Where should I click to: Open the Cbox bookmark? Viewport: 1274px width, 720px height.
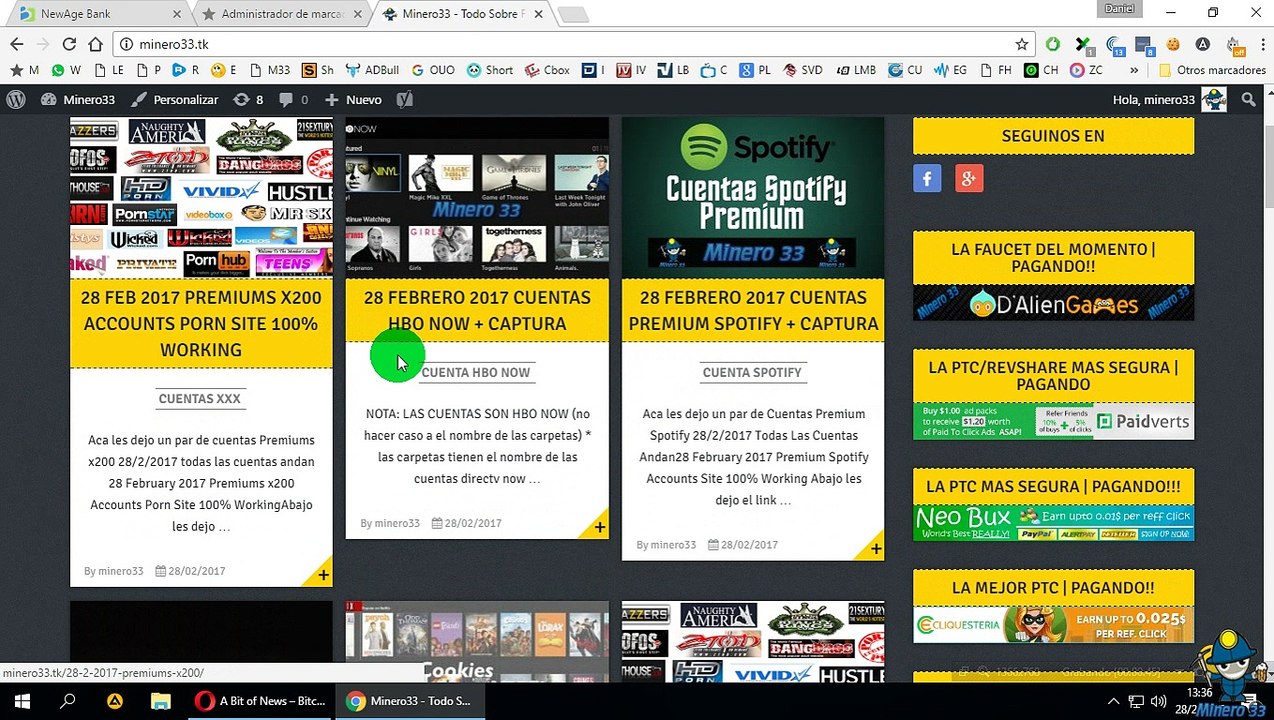click(547, 70)
